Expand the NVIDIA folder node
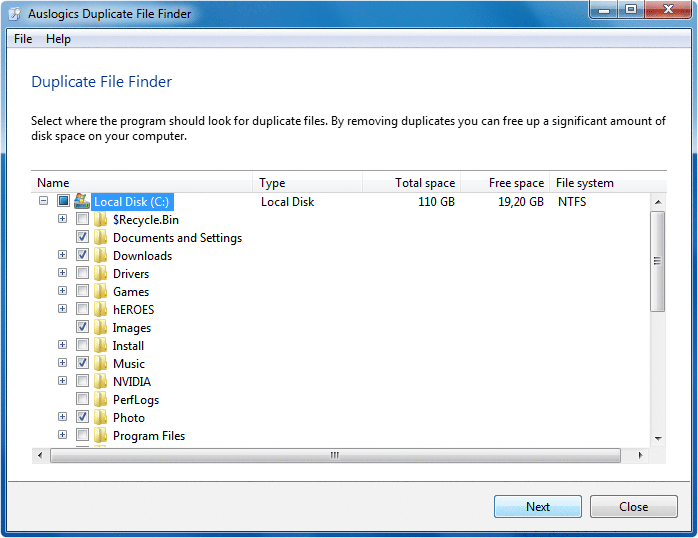 click(62, 380)
